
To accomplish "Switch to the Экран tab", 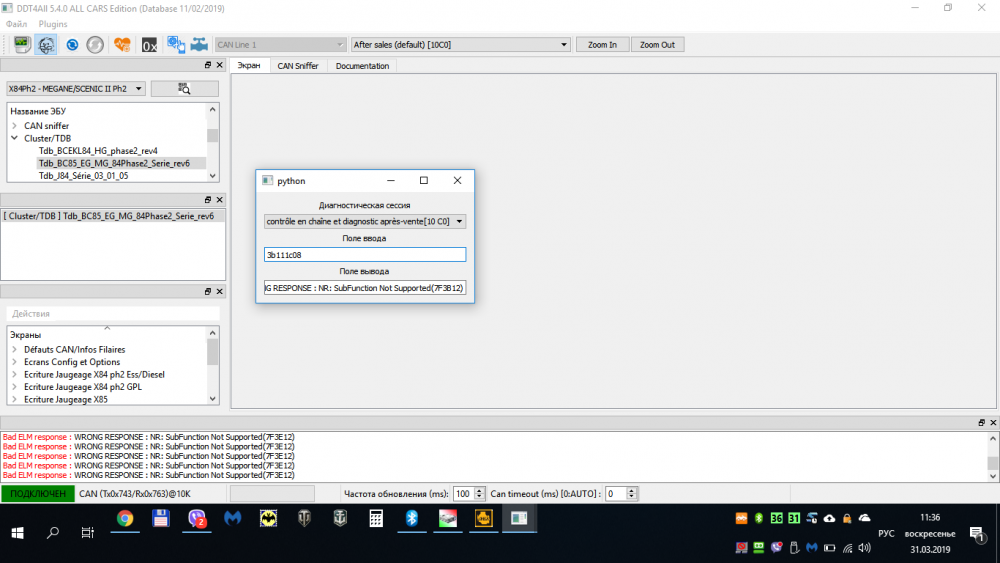I will (249, 66).
